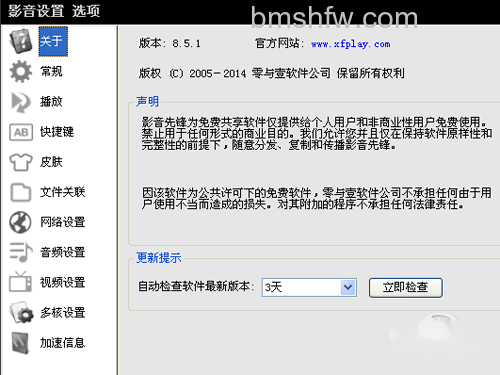
Task: Open the 常规 settings section
Action: 51,71
